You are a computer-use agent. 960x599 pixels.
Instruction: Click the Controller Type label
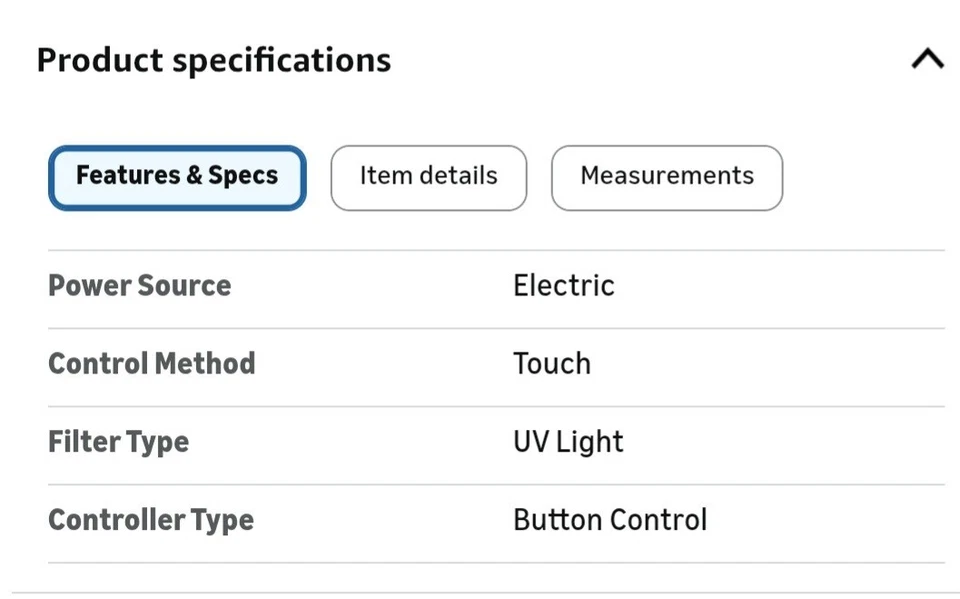[x=151, y=520]
